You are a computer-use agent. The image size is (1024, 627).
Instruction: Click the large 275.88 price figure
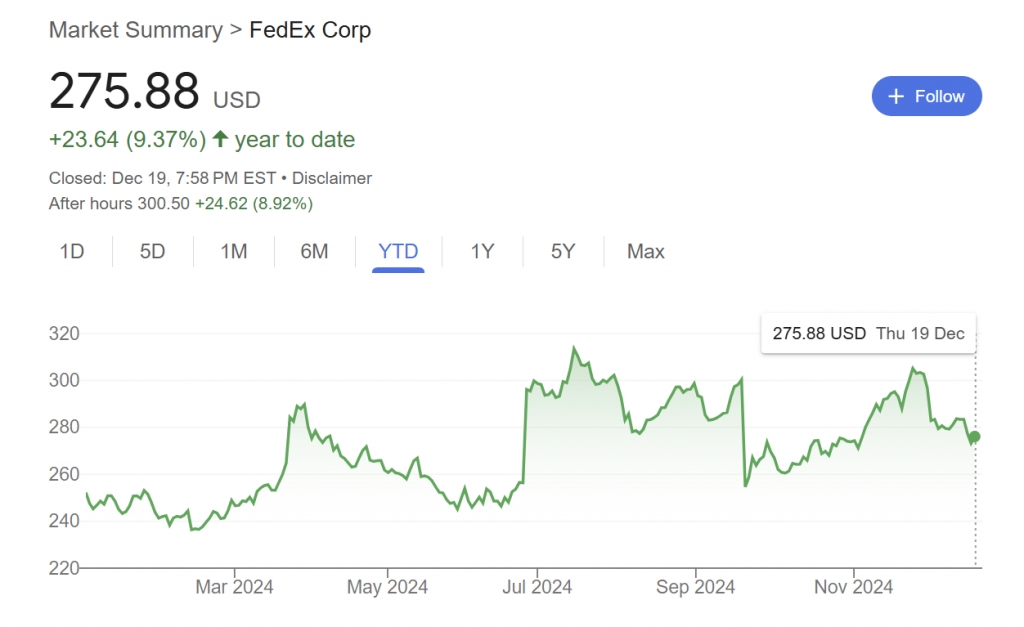[x=125, y=92]
